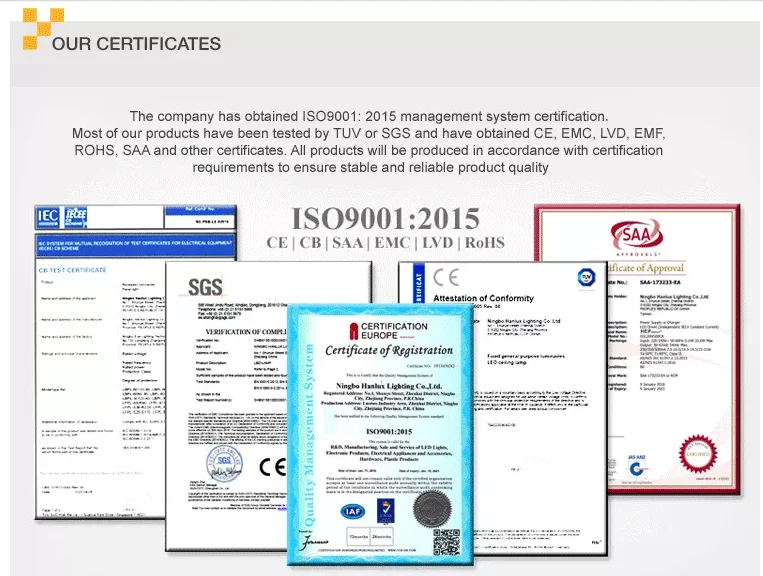763x576 pixels.
Task: Click the CE mark on Attestation document
Action: 446,277
